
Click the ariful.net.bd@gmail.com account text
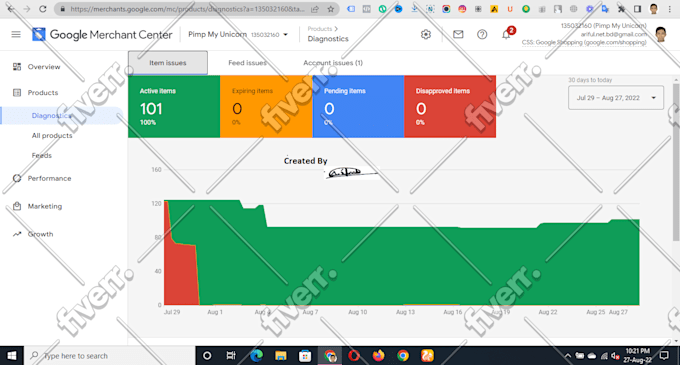pos(614,34)
